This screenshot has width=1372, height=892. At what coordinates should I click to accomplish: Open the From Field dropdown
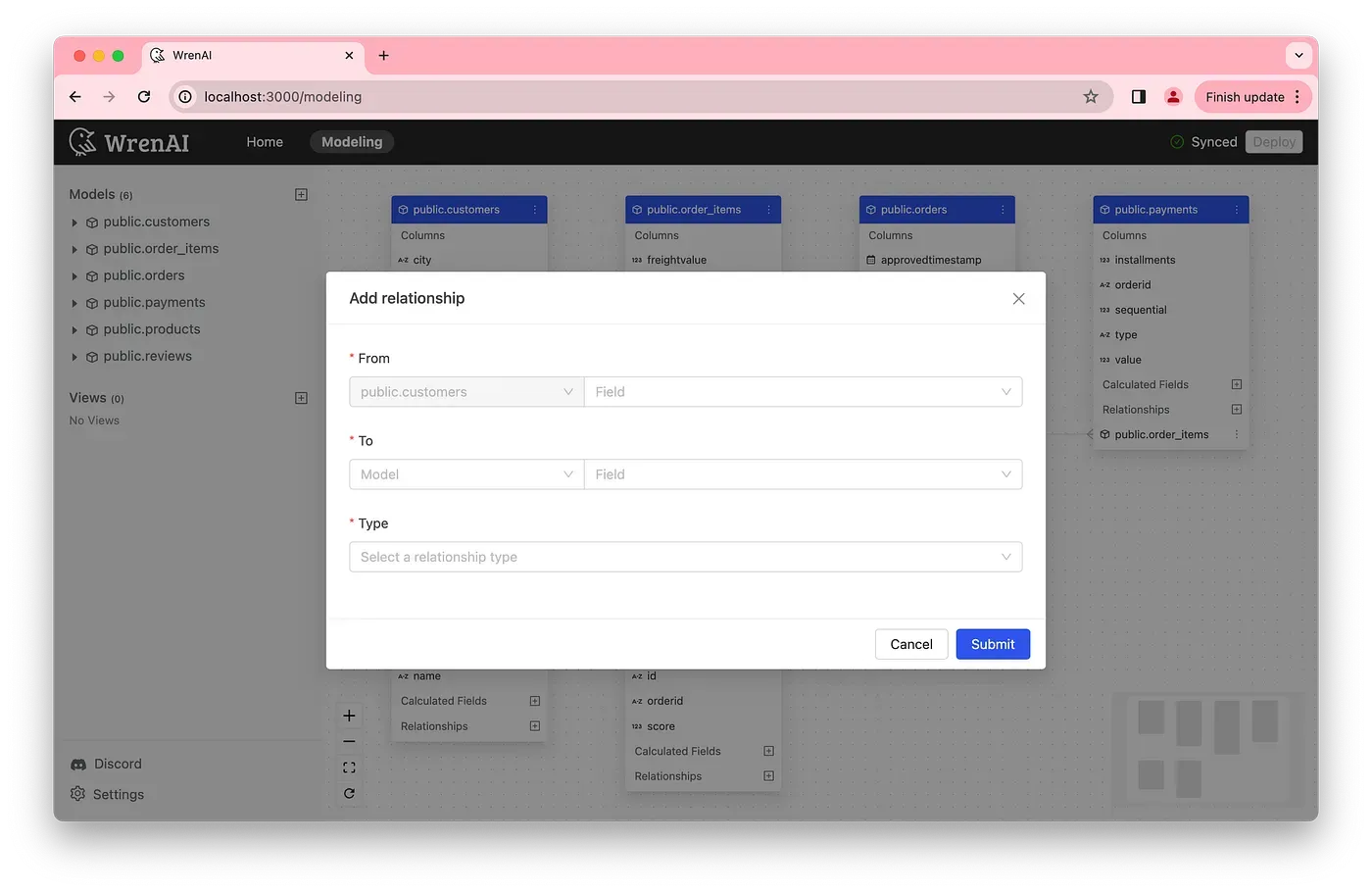click(x=803, y=392)
